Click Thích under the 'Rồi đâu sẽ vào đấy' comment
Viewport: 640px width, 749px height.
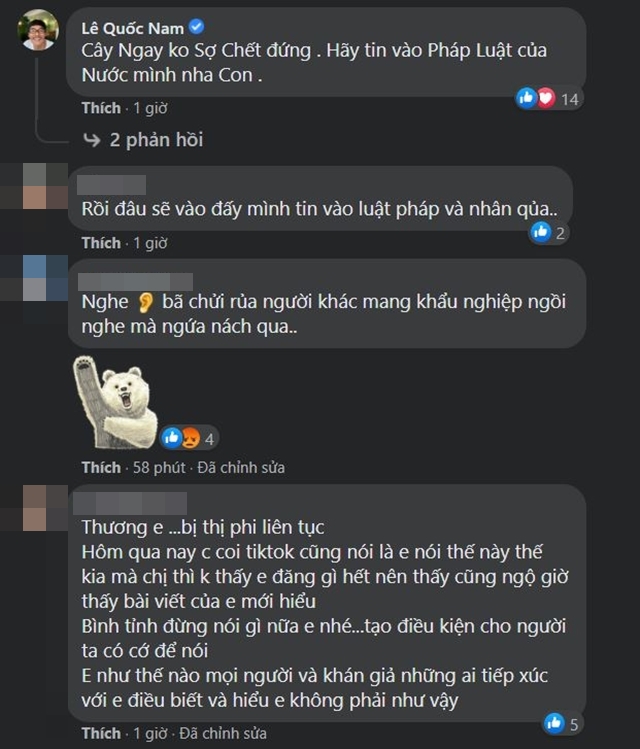pos(101,243)
